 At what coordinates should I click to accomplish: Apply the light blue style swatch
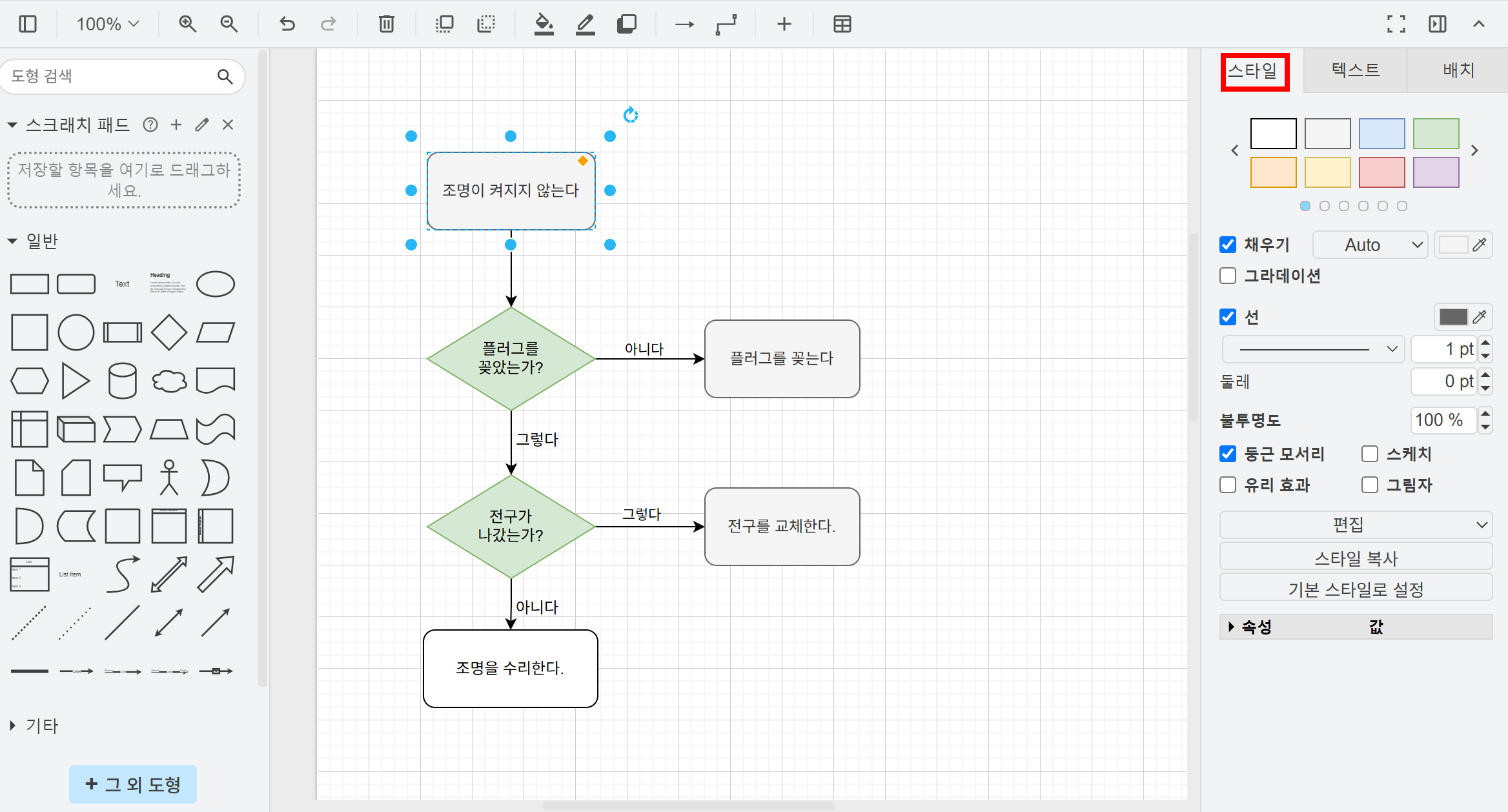(x=1382, y=134)
